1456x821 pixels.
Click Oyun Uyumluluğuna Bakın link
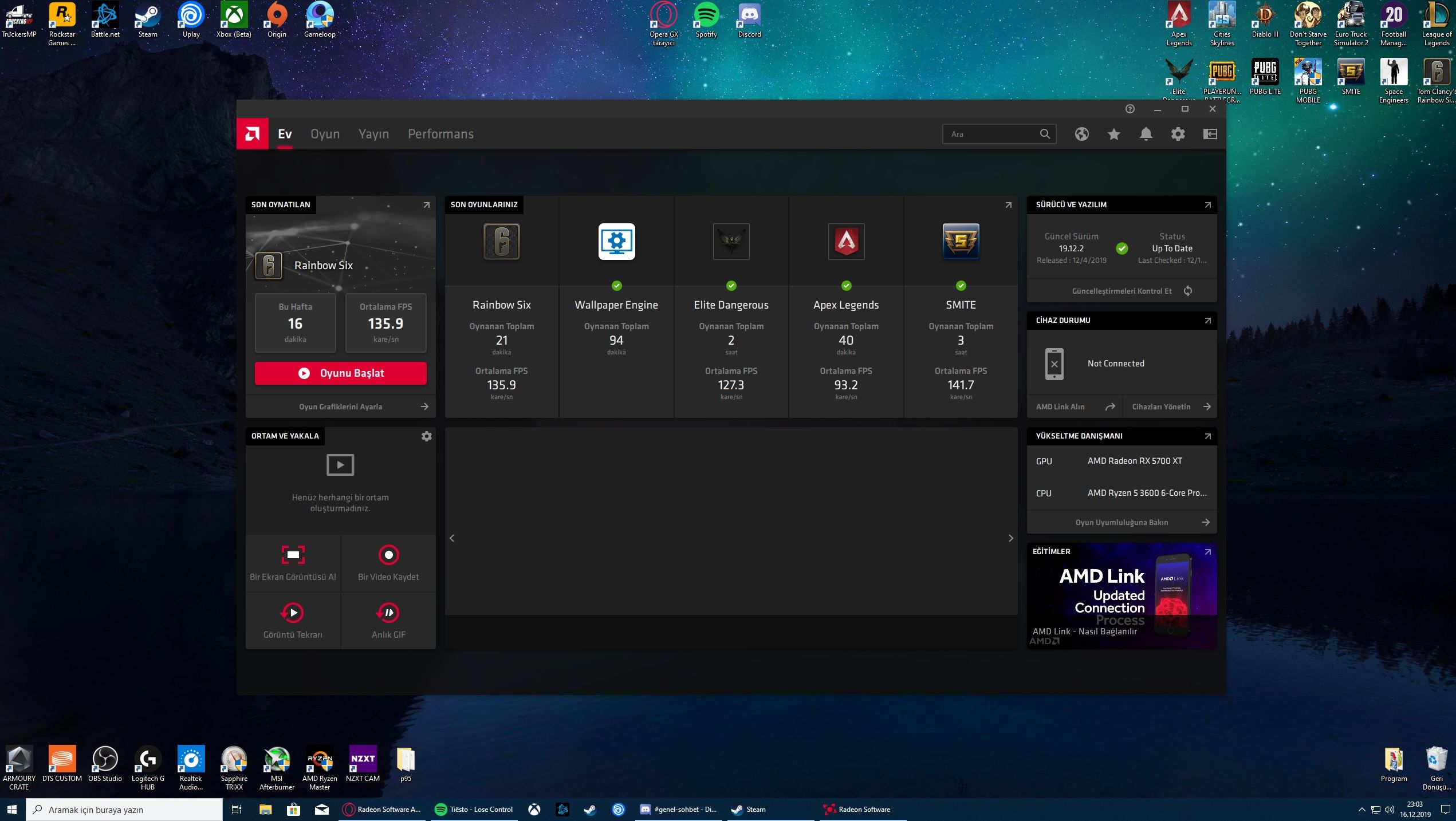coord(1121,522)
